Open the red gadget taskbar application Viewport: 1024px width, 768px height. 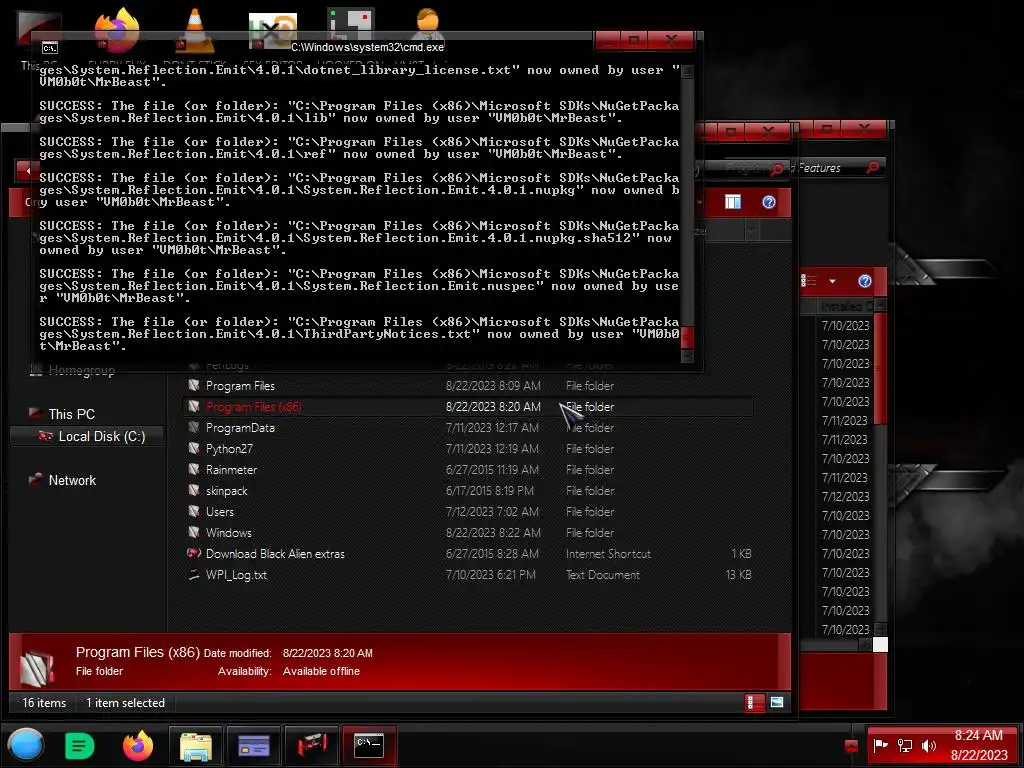tap(312, 746)
